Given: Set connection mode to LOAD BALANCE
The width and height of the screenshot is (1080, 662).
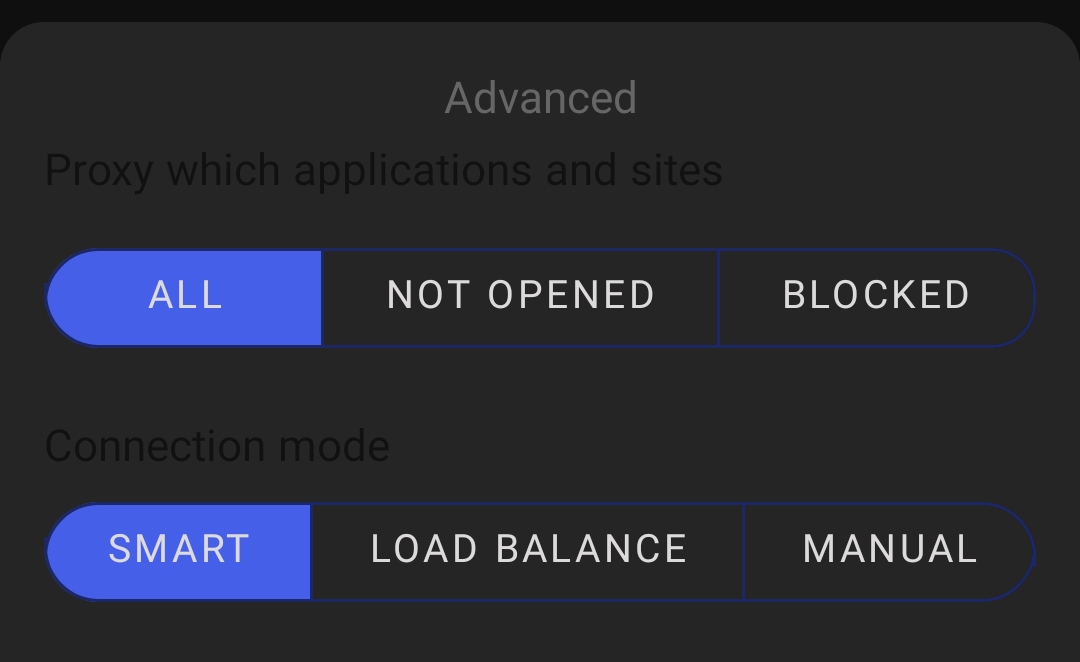Looking at the screenshot, I should point(528,549).
